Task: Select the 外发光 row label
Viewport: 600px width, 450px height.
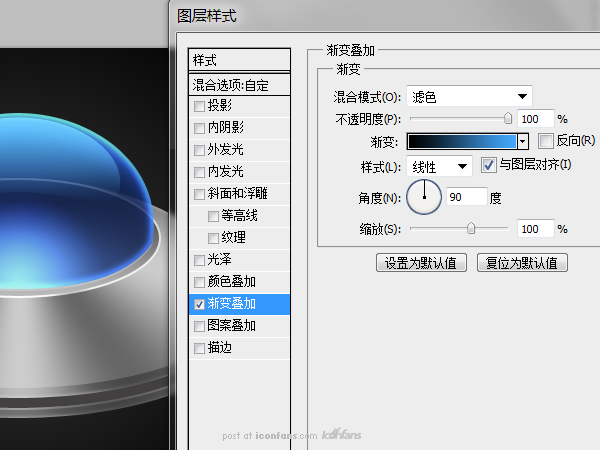Action: pos(225,150)
